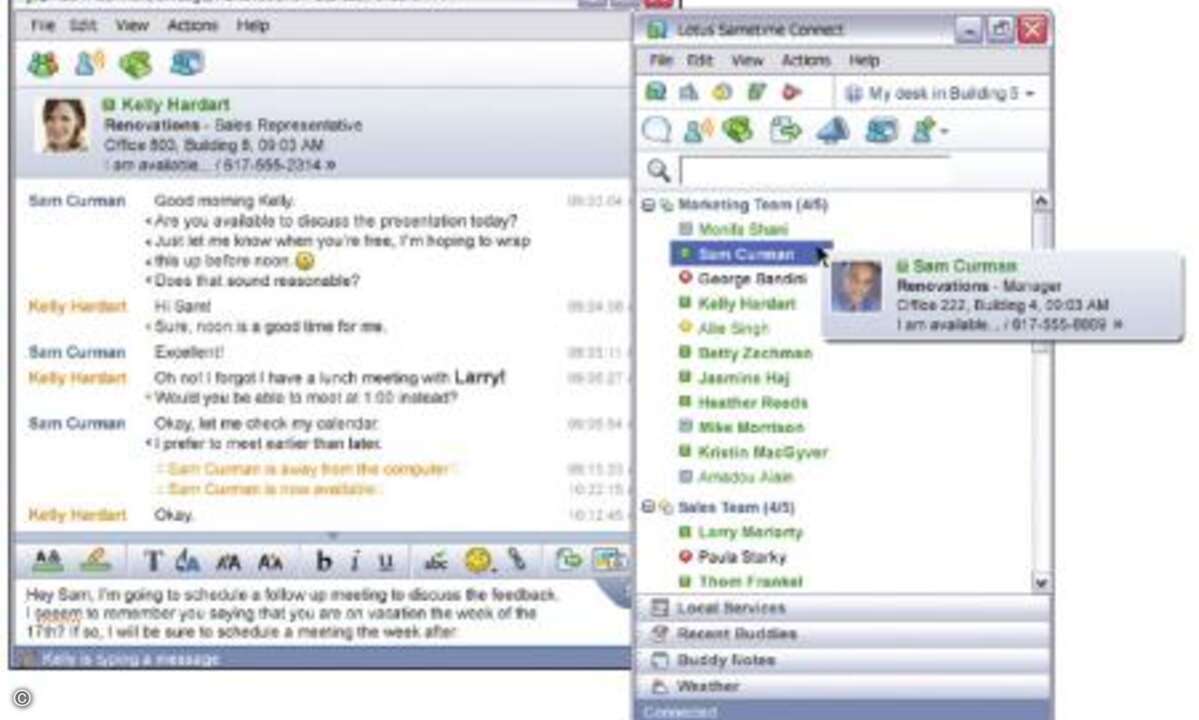Click the contact list scrollbar up arrow
This screenshot has height=720, width=1199.
pyautogui.click(x=1041, y=201)
